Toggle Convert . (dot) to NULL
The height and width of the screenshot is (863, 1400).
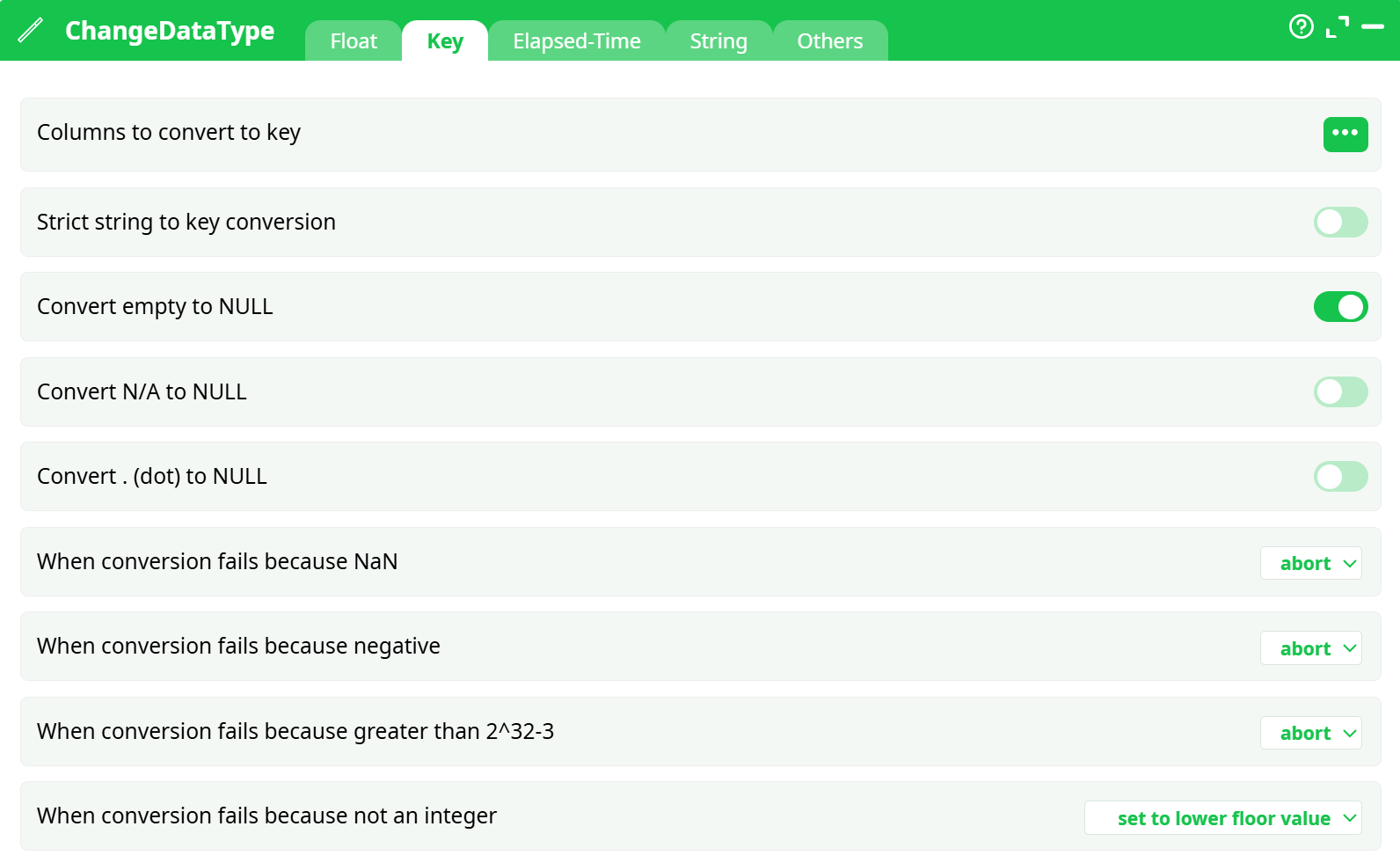pyautogui.click(x=1339, y=477)
